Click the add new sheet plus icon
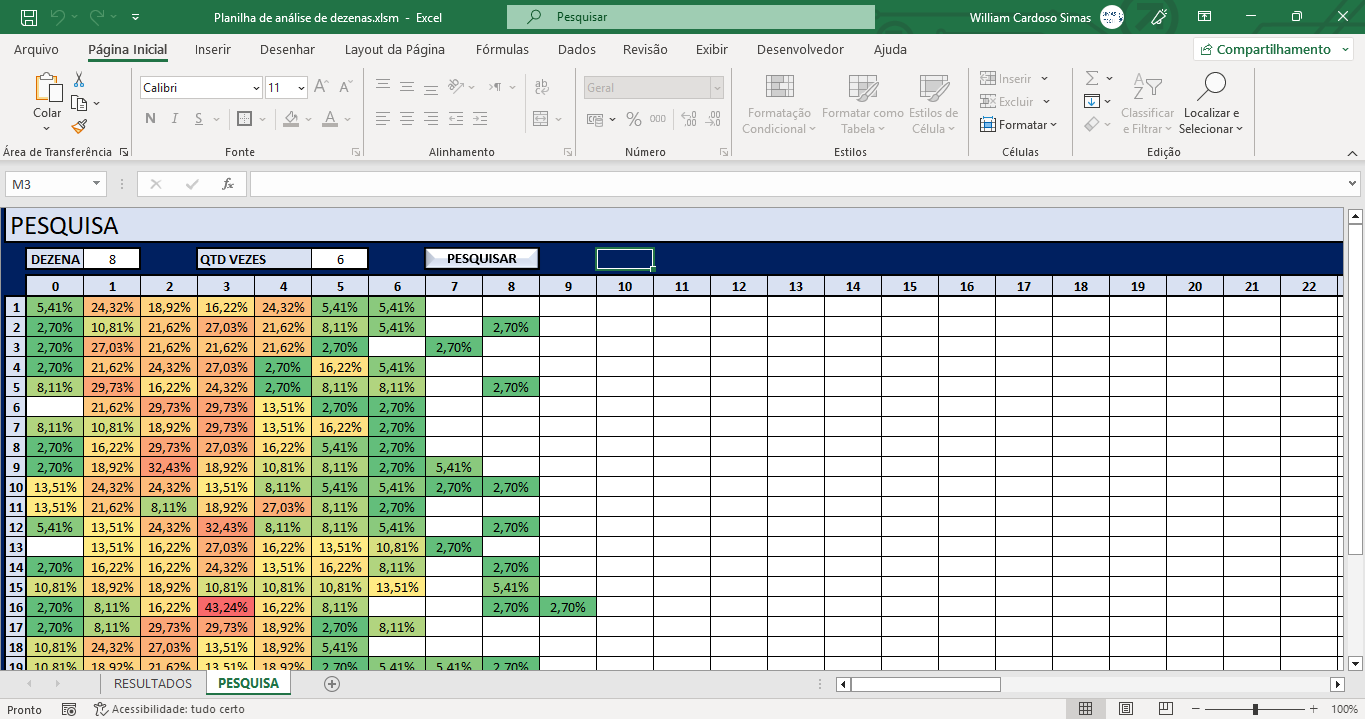 332,684
